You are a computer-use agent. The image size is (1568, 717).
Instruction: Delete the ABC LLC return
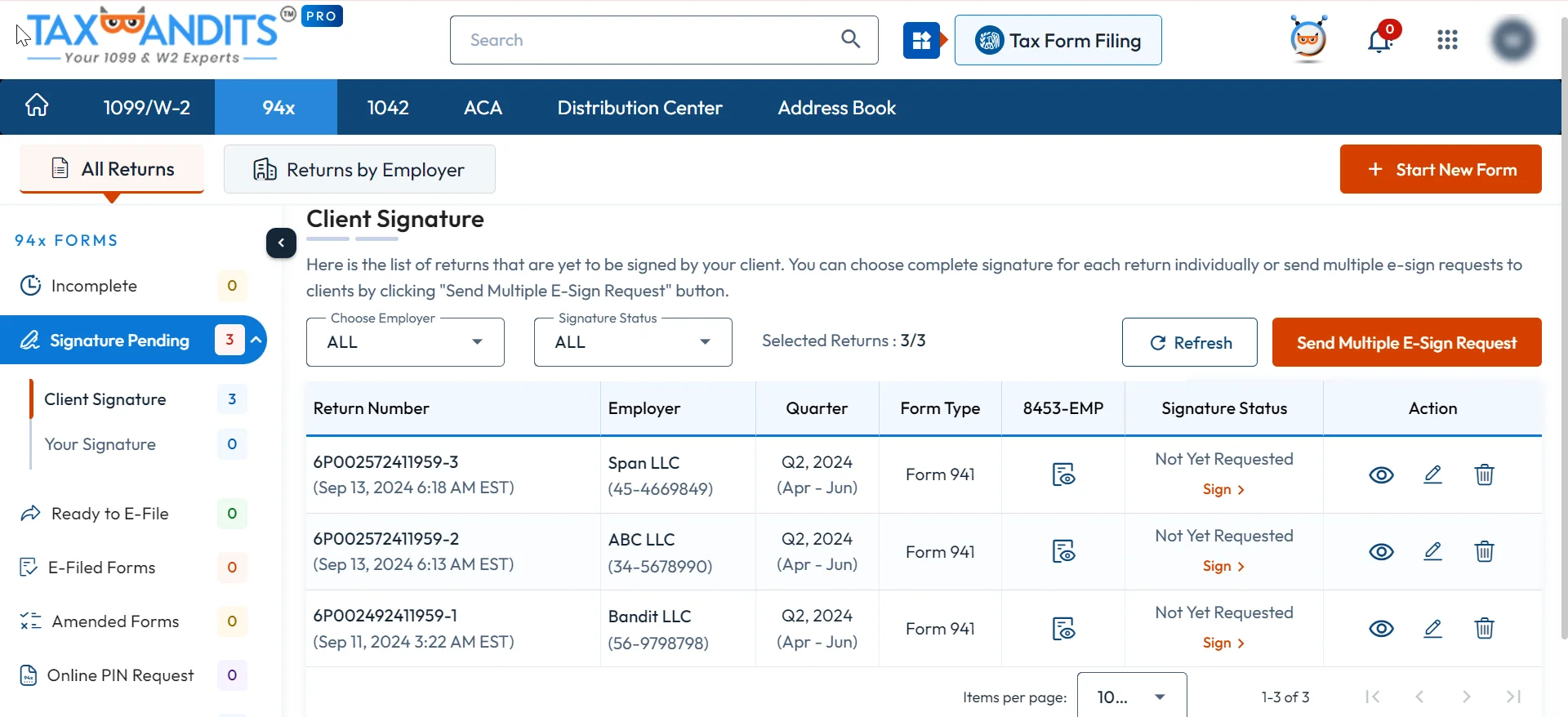[x=1484, y=551]
